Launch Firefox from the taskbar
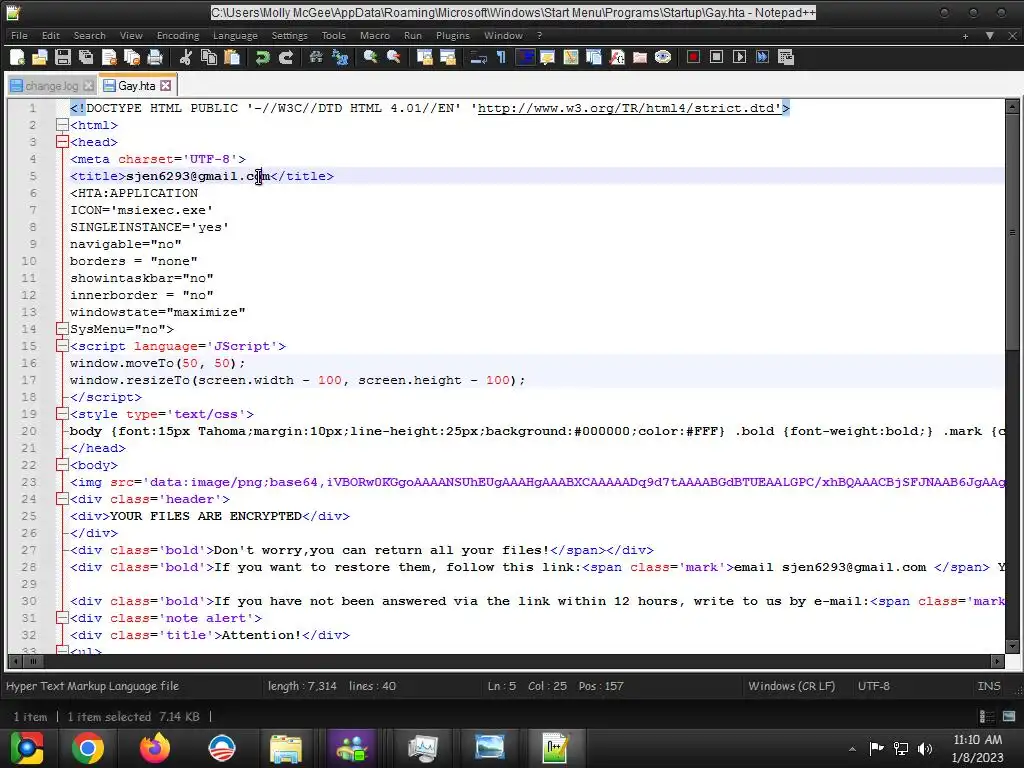This screenshot has width=1024, height=768. tap(155, 748)
